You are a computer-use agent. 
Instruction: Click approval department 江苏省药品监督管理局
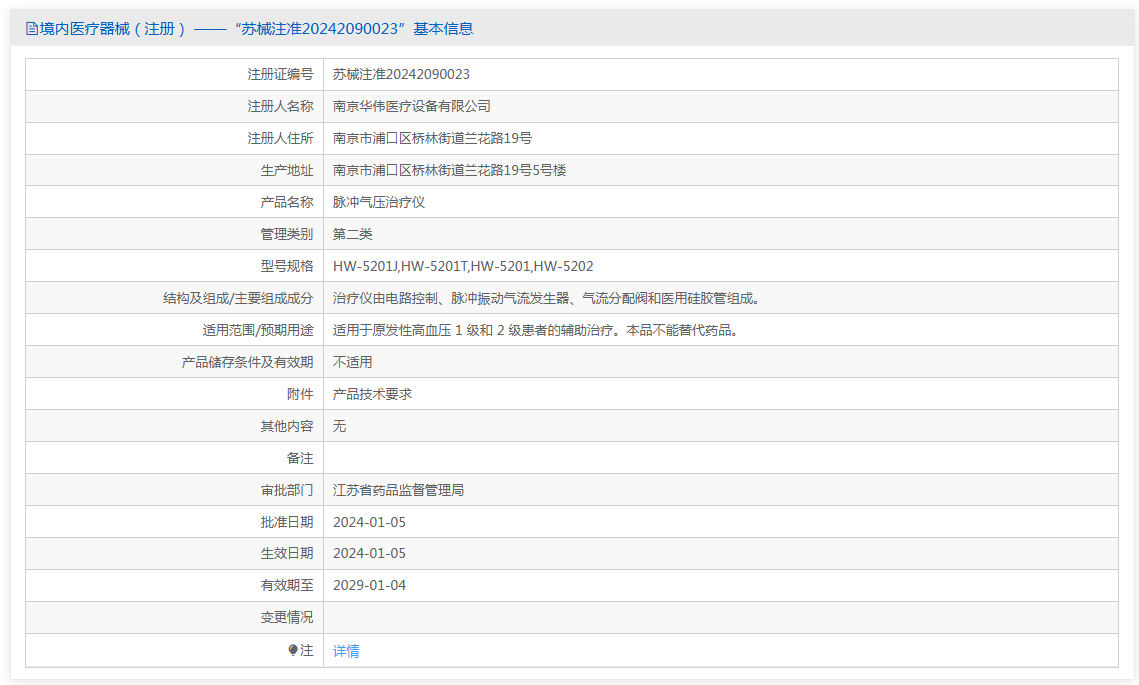click(398, 490)
